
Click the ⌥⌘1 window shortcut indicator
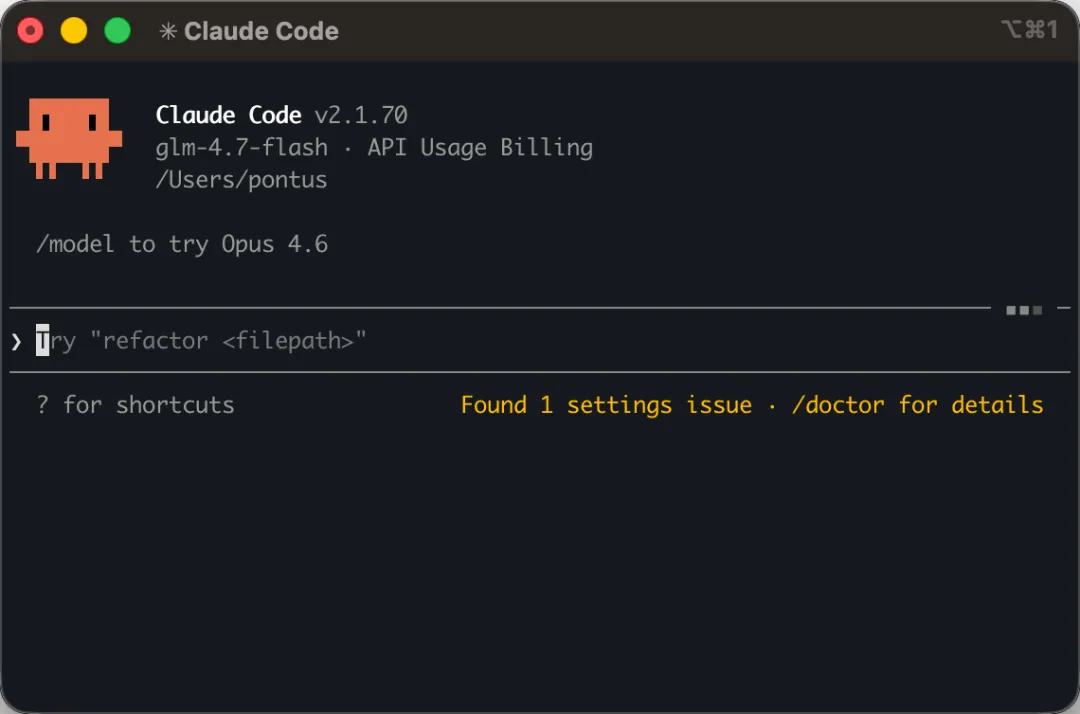1029,30
